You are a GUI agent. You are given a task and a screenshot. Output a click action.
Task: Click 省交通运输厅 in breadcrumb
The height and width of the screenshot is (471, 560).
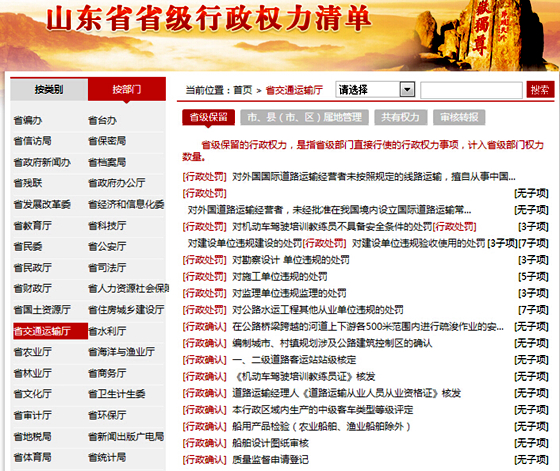click(294, 90)
